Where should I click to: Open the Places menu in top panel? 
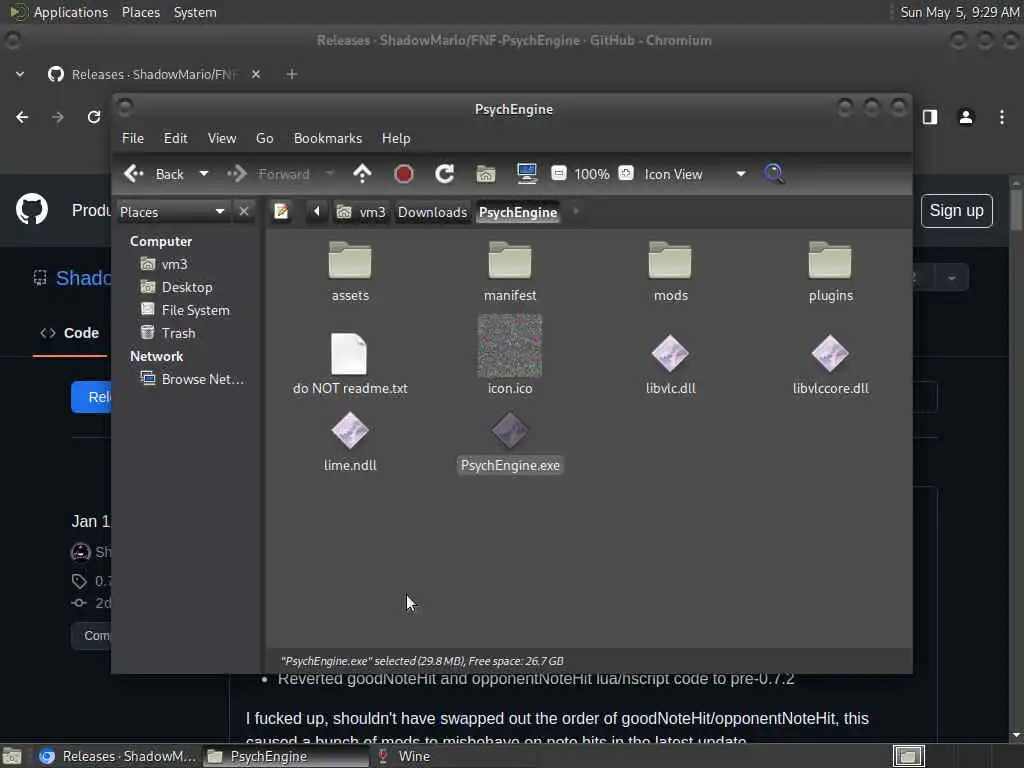click(141, 12)
